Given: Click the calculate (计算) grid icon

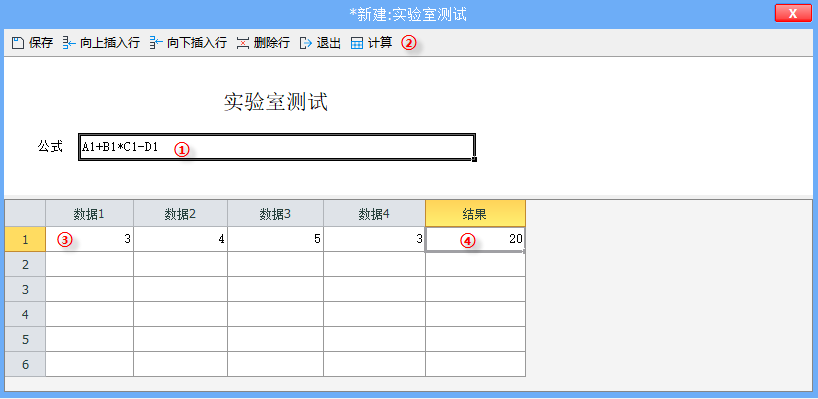Looking at the screenshot, I should 357,43.
